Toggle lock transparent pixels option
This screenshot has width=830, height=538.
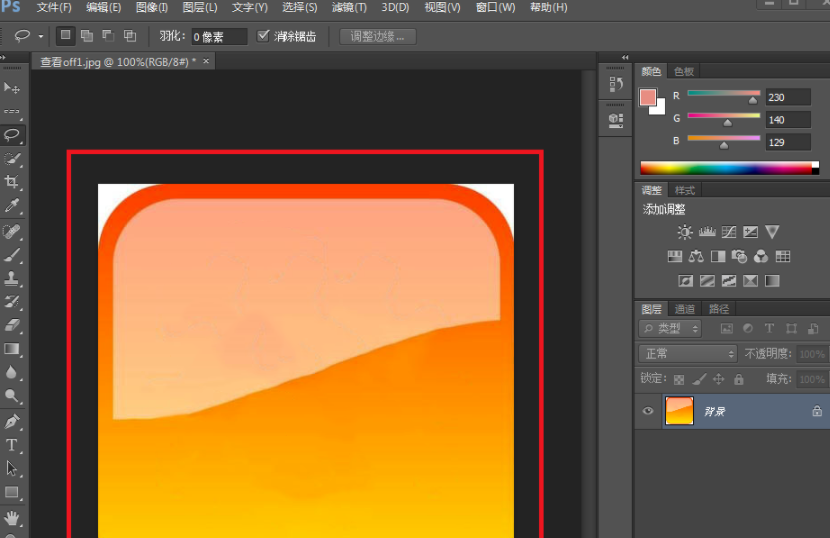click(679, 380)
